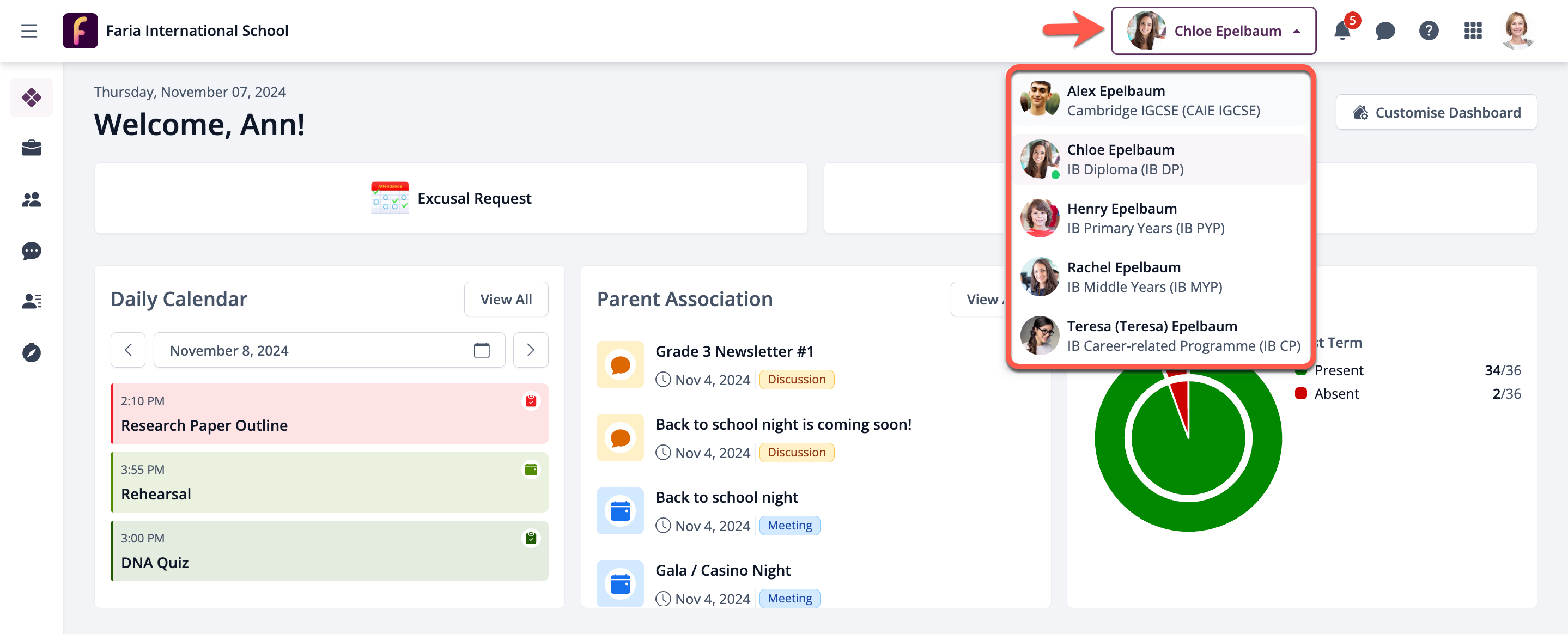The width and height of the screenshot is (1568, 634).
Task: Click Customise Dashboard button
Action: (x=1436, y=113)
